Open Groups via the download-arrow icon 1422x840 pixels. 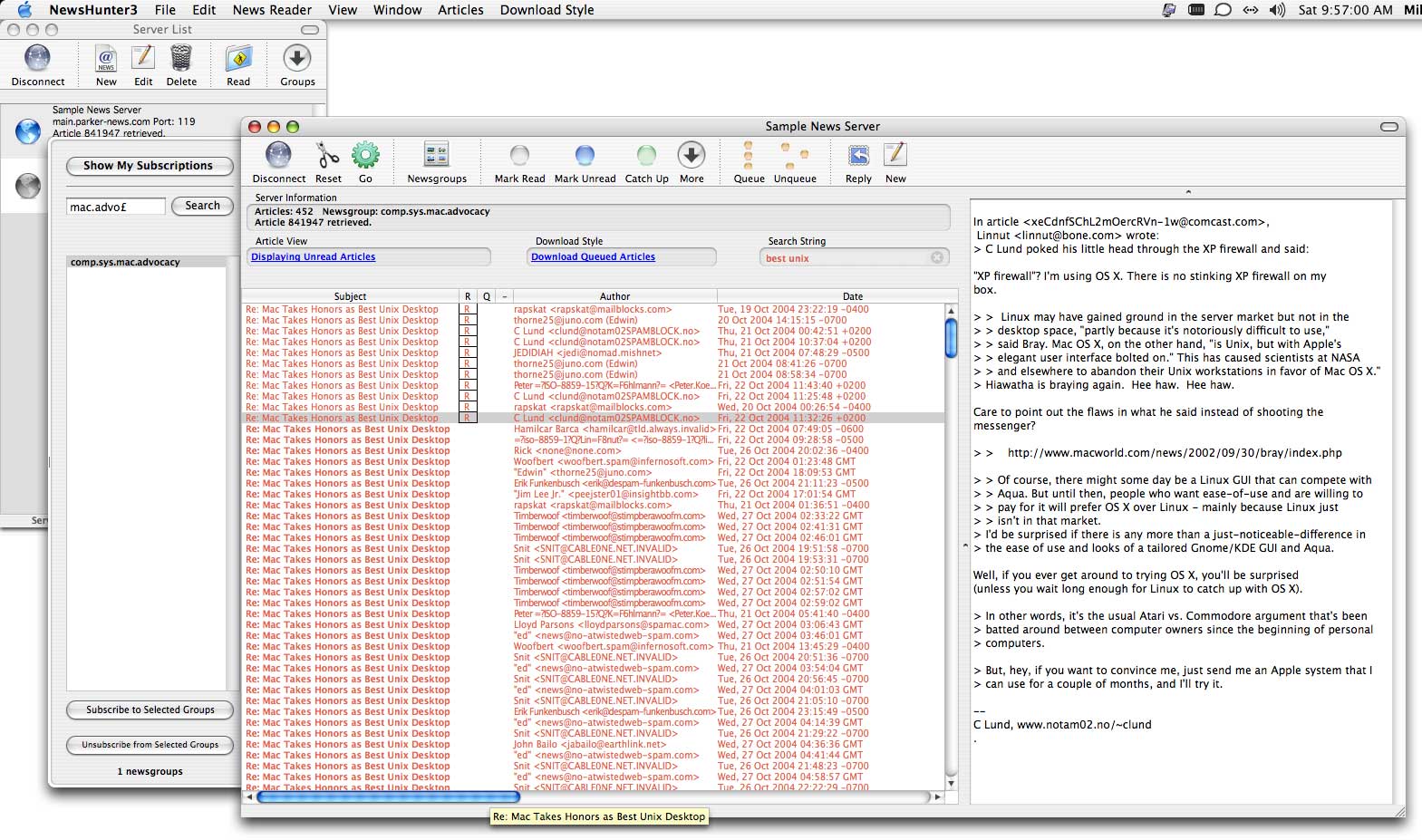(297, 59)
